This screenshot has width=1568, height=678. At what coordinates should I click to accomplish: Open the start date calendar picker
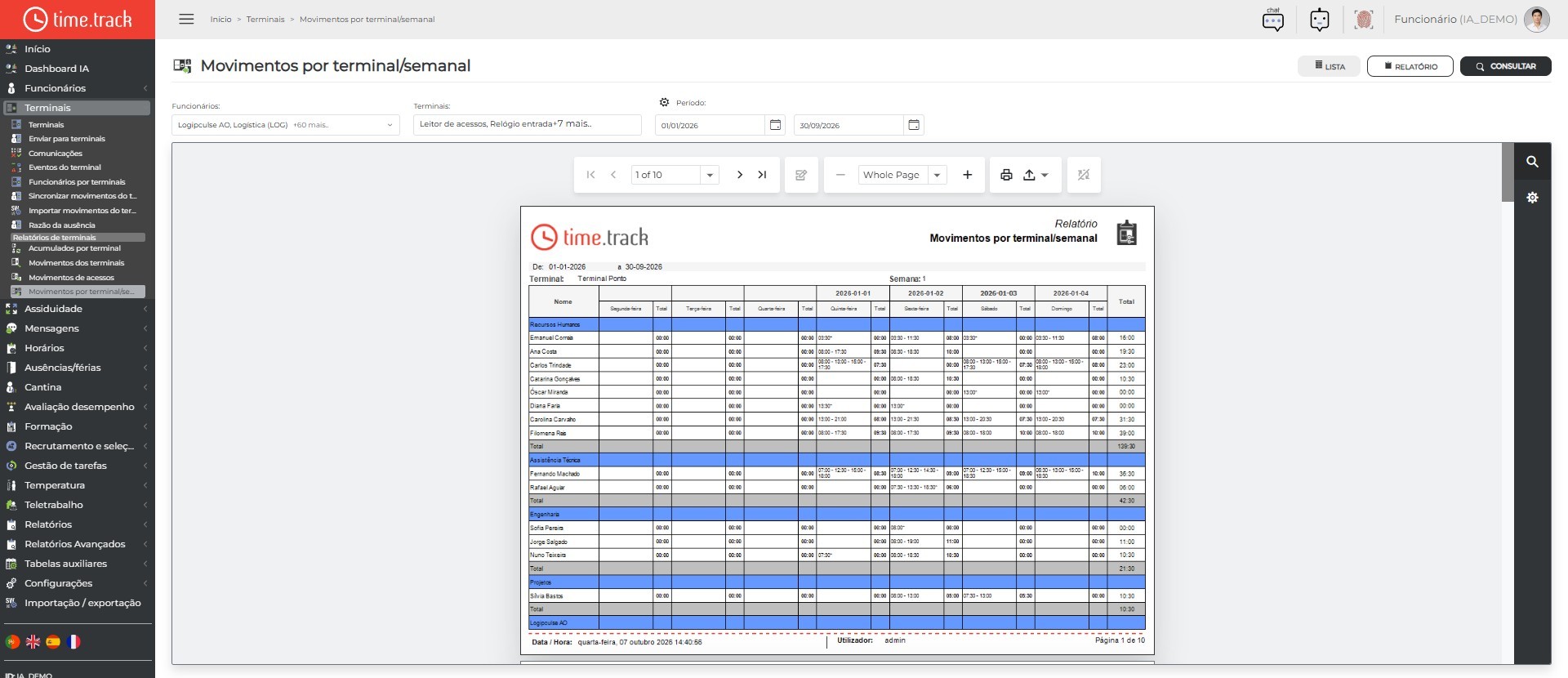(x=776, y=125)
